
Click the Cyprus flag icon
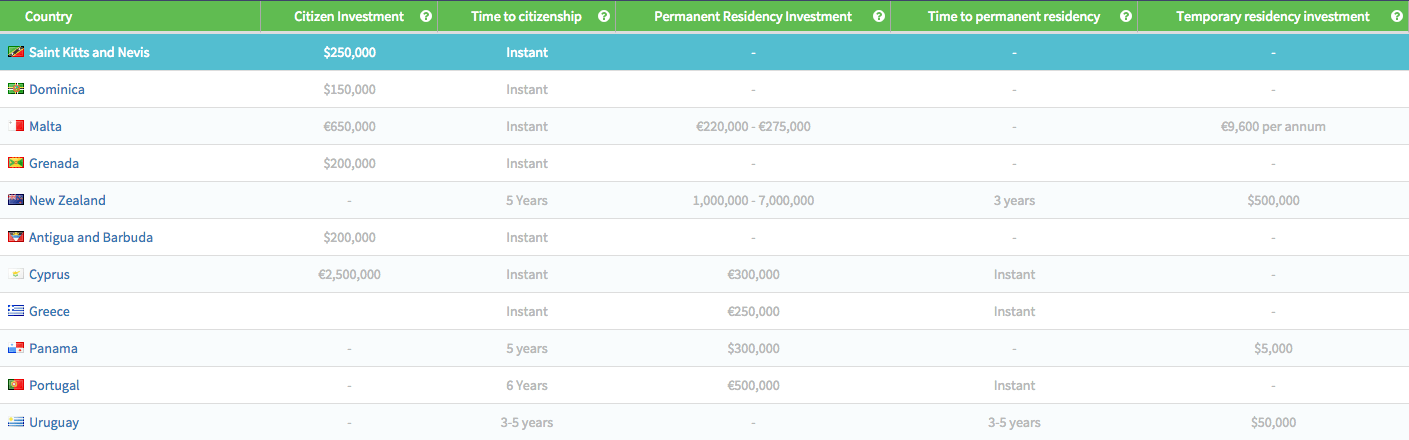tap(16, 274)
